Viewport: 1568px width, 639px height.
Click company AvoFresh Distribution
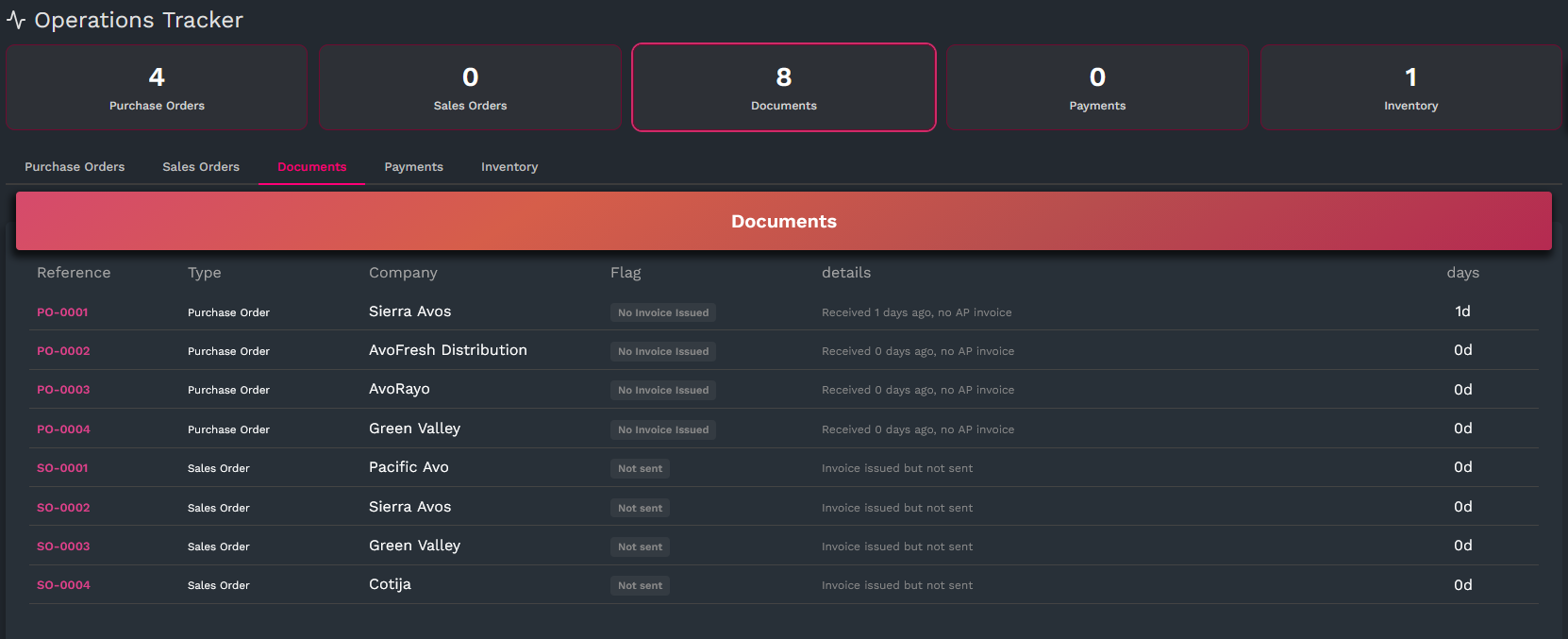[x=448, y=350]
